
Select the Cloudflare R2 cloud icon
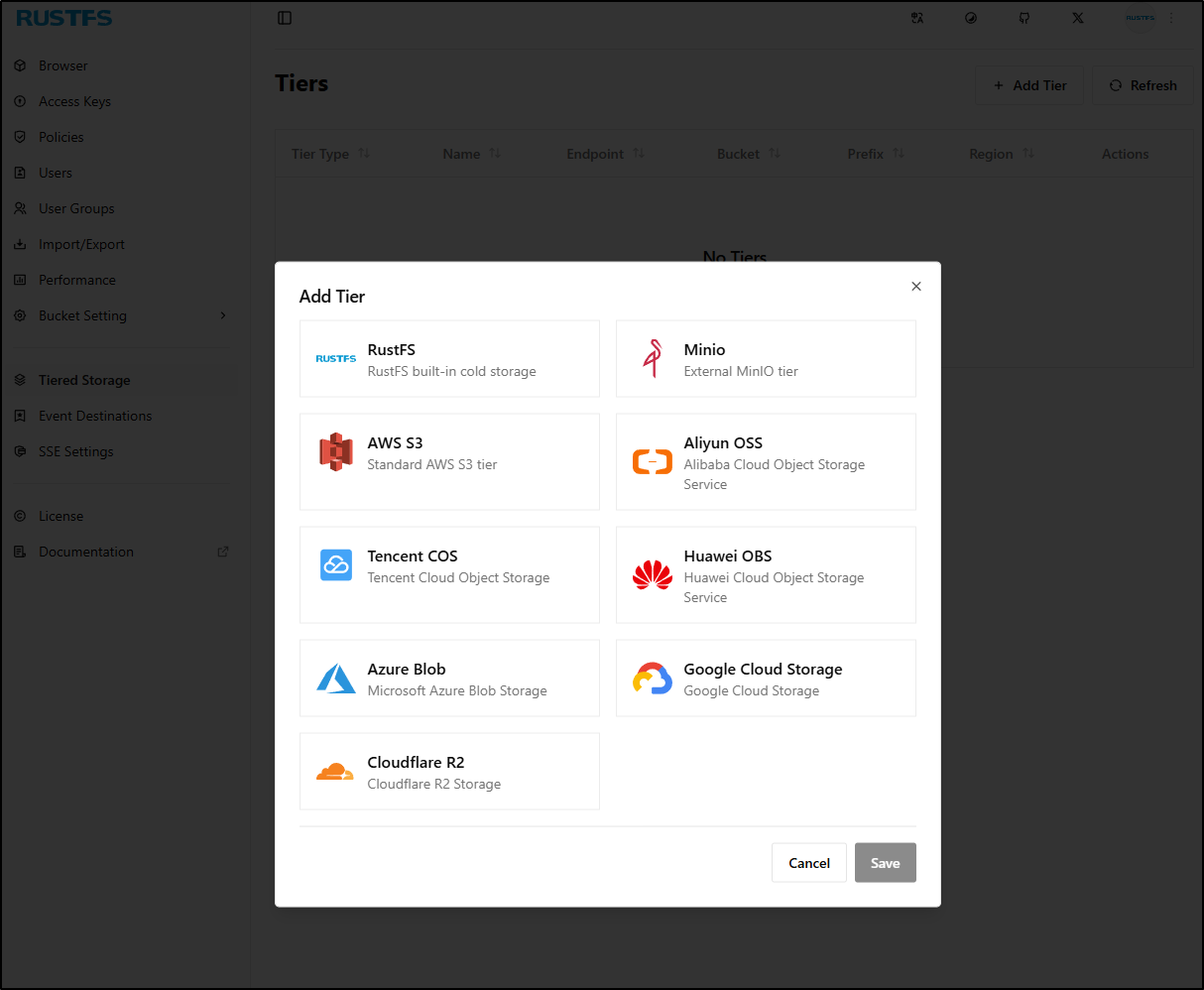click(x=335, y=771)
